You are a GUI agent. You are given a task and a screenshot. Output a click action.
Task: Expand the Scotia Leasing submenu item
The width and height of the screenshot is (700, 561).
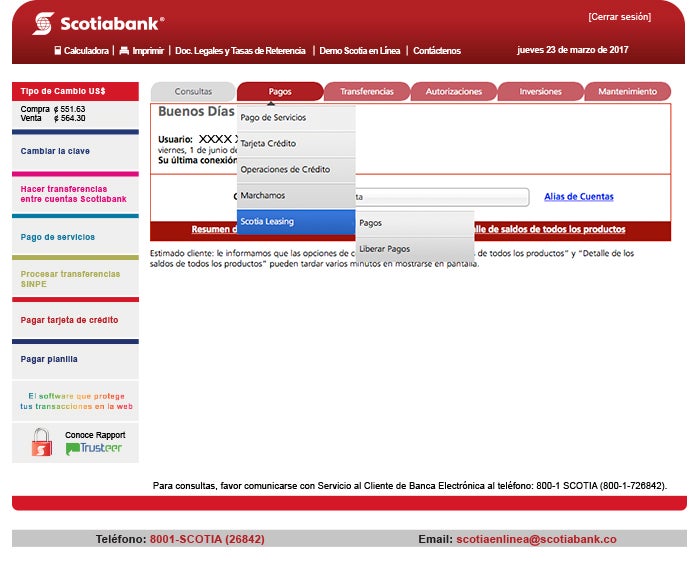pos(295,222)
